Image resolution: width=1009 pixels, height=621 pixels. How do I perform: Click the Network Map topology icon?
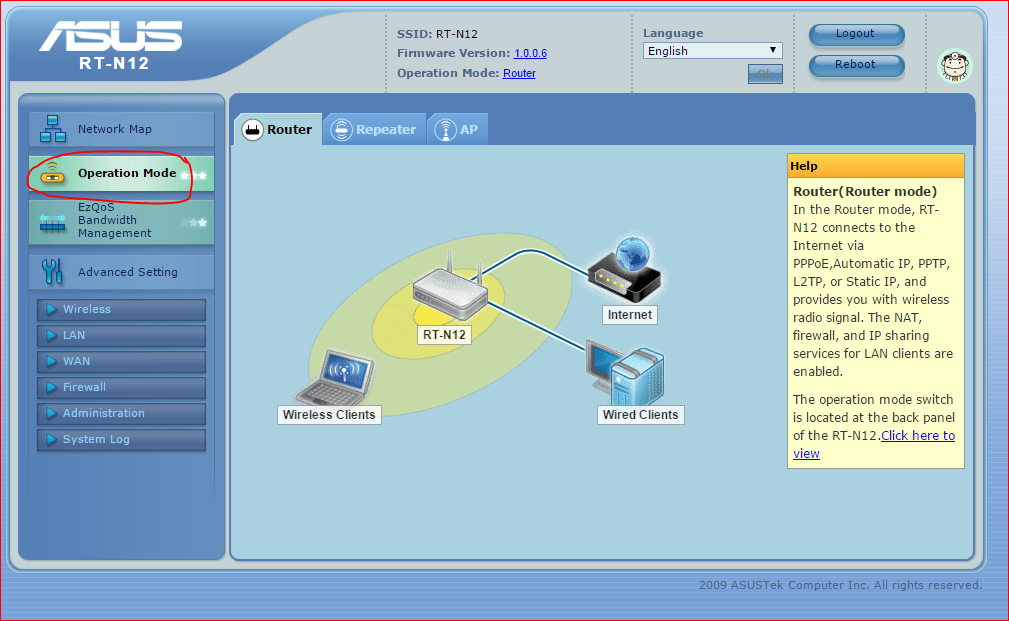click(x=53, y=129)
